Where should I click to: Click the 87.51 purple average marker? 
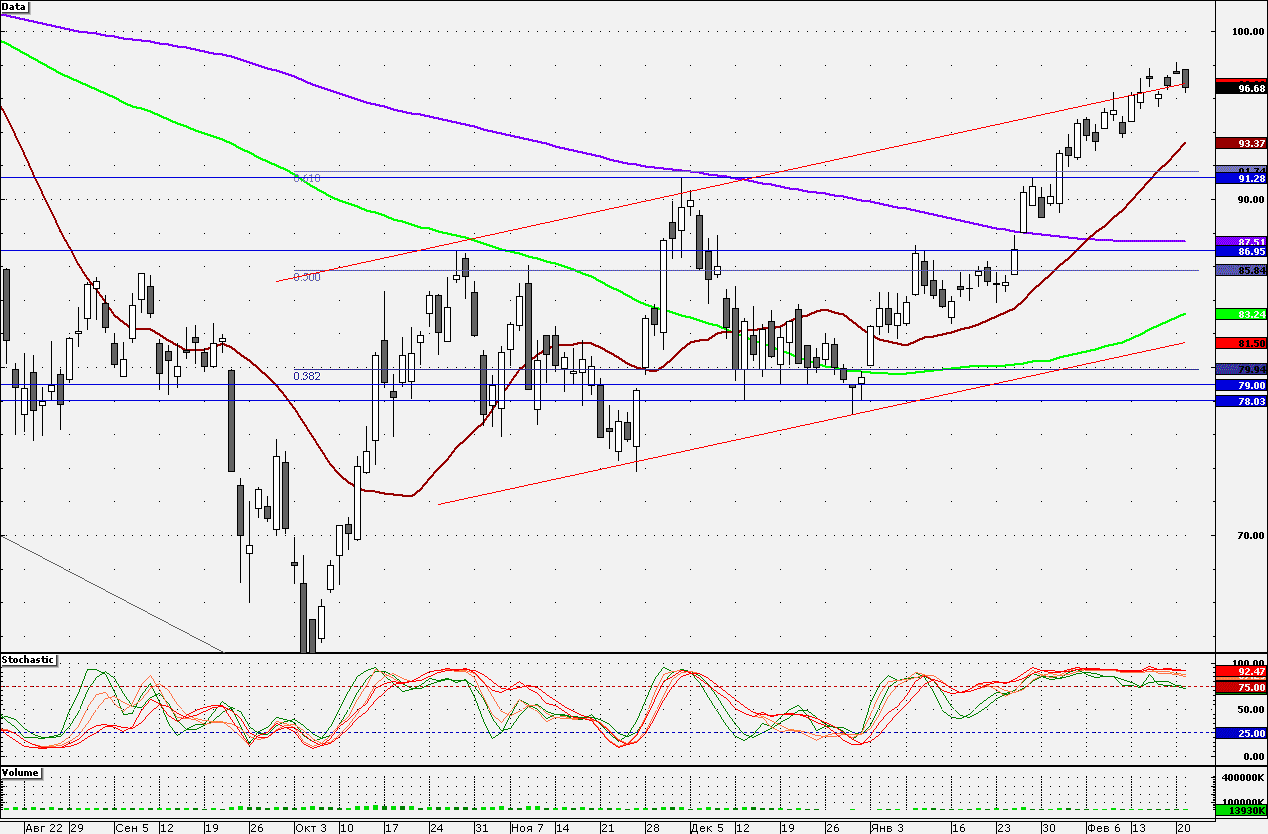pyautogui.click(x=1240, y=242)
